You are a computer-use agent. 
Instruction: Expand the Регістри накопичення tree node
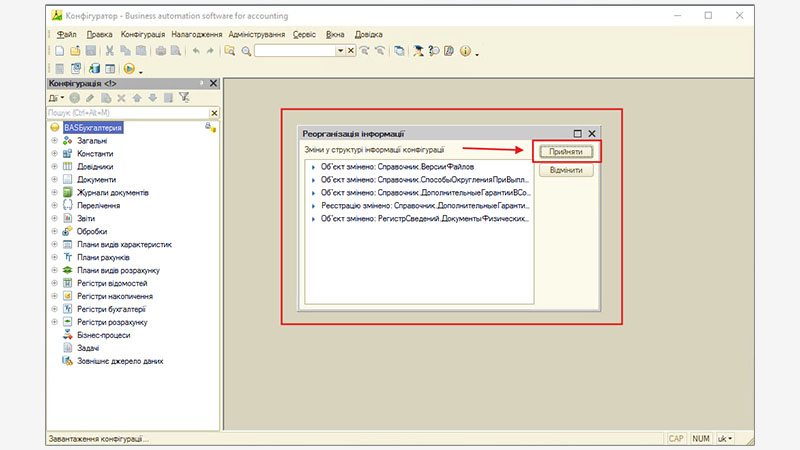click(54, 297)
